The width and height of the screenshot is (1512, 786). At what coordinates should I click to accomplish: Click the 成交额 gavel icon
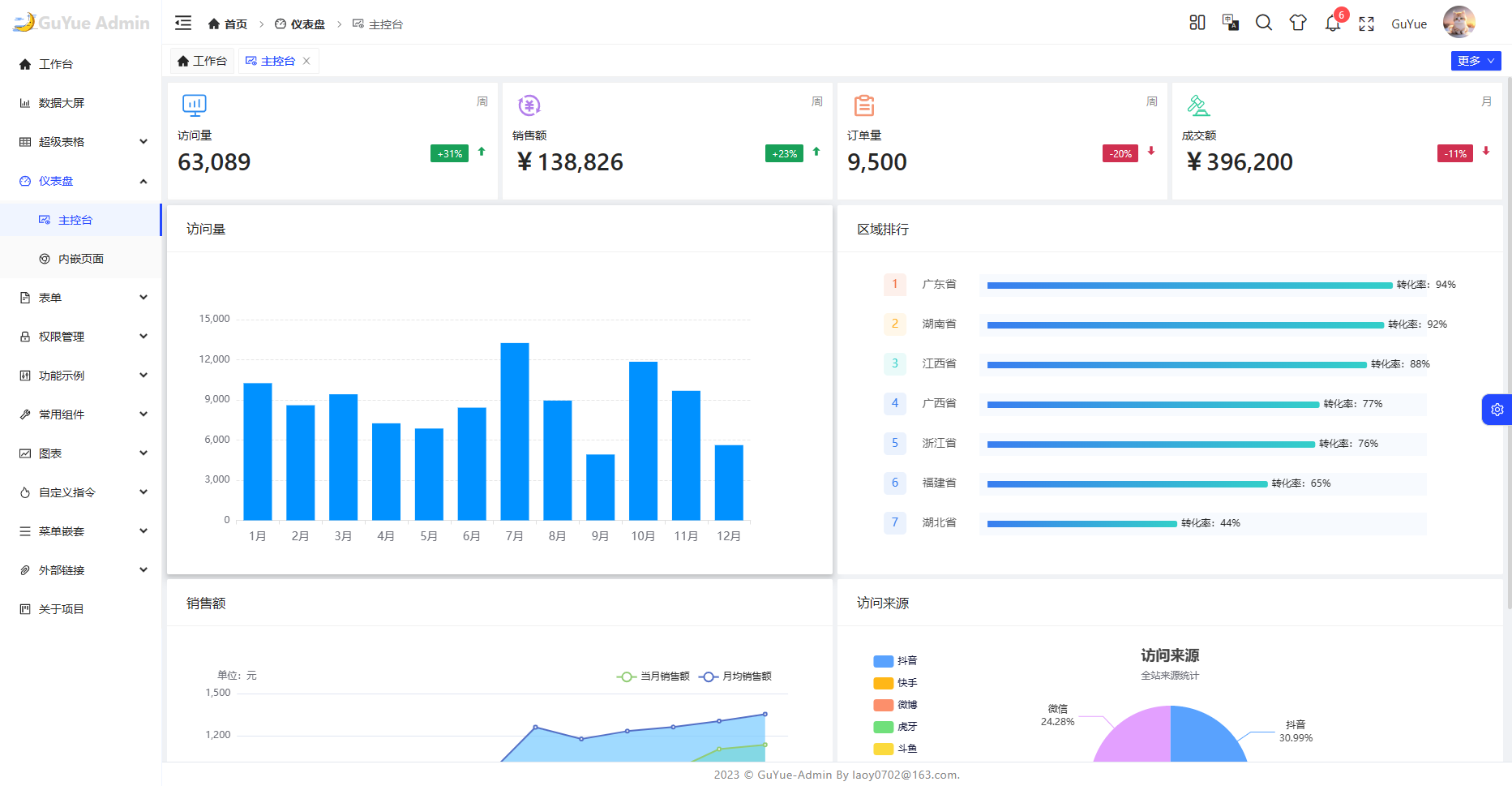click(1198, 105)
